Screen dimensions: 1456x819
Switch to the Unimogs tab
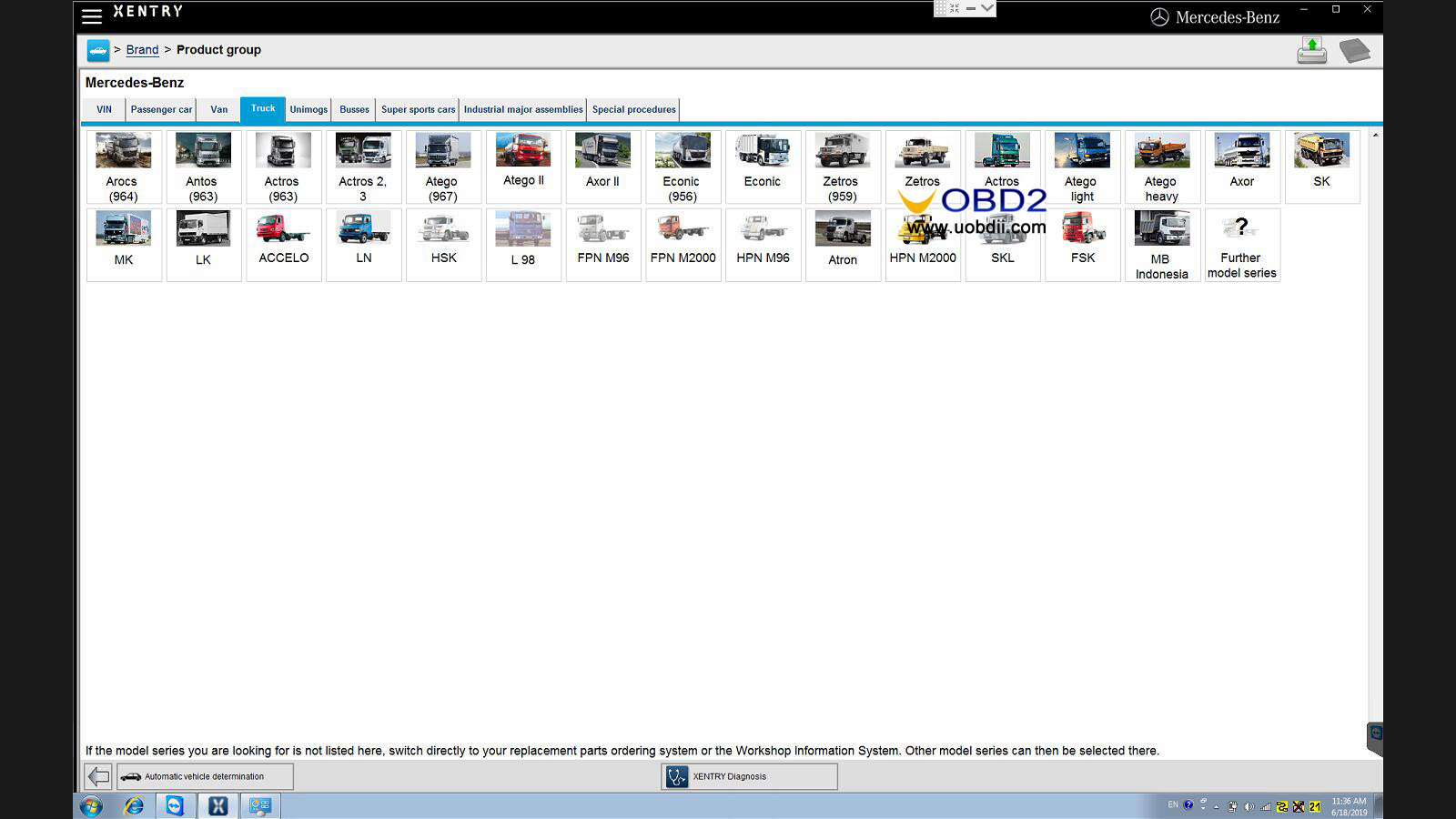coord(308,109)
